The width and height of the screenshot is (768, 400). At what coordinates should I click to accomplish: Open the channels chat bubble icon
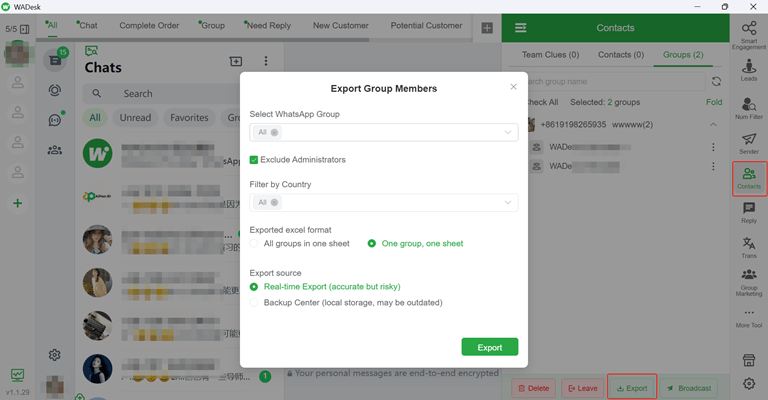pyautogui.click(x=55, y=120)
